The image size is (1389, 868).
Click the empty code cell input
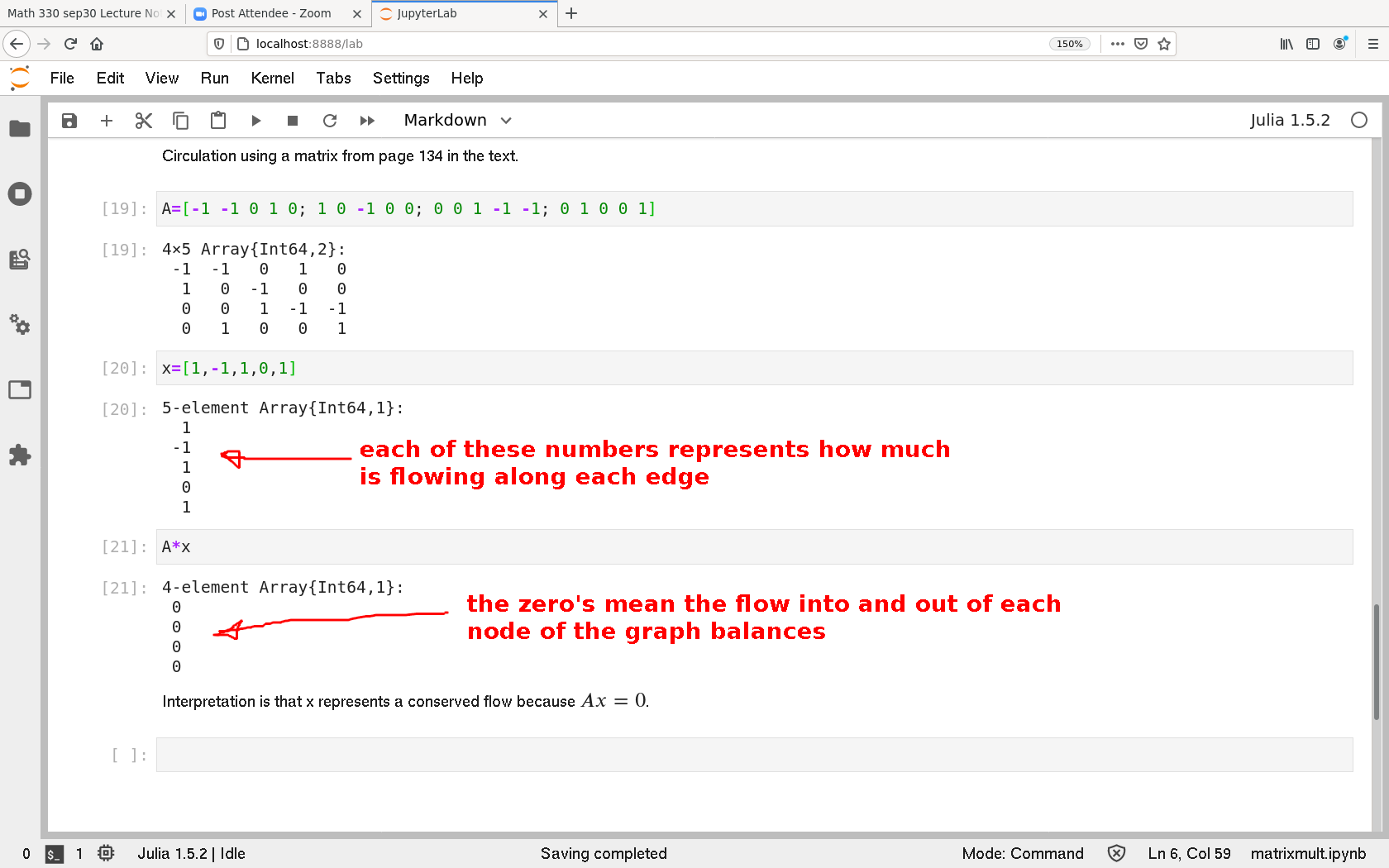coord(753,755)
